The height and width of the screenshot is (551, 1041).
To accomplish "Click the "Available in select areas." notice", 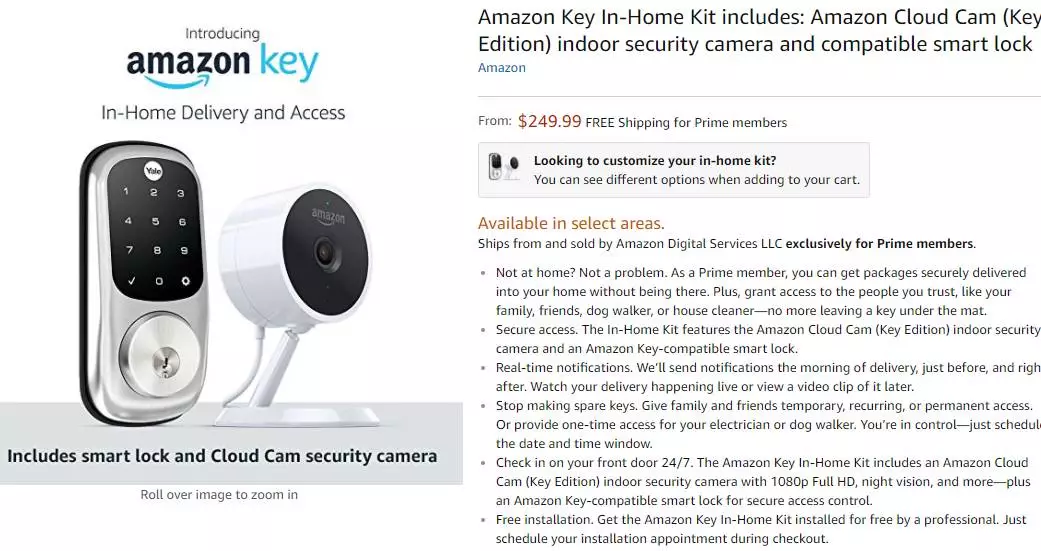I will pyautogui.click(x=571, y=223).
